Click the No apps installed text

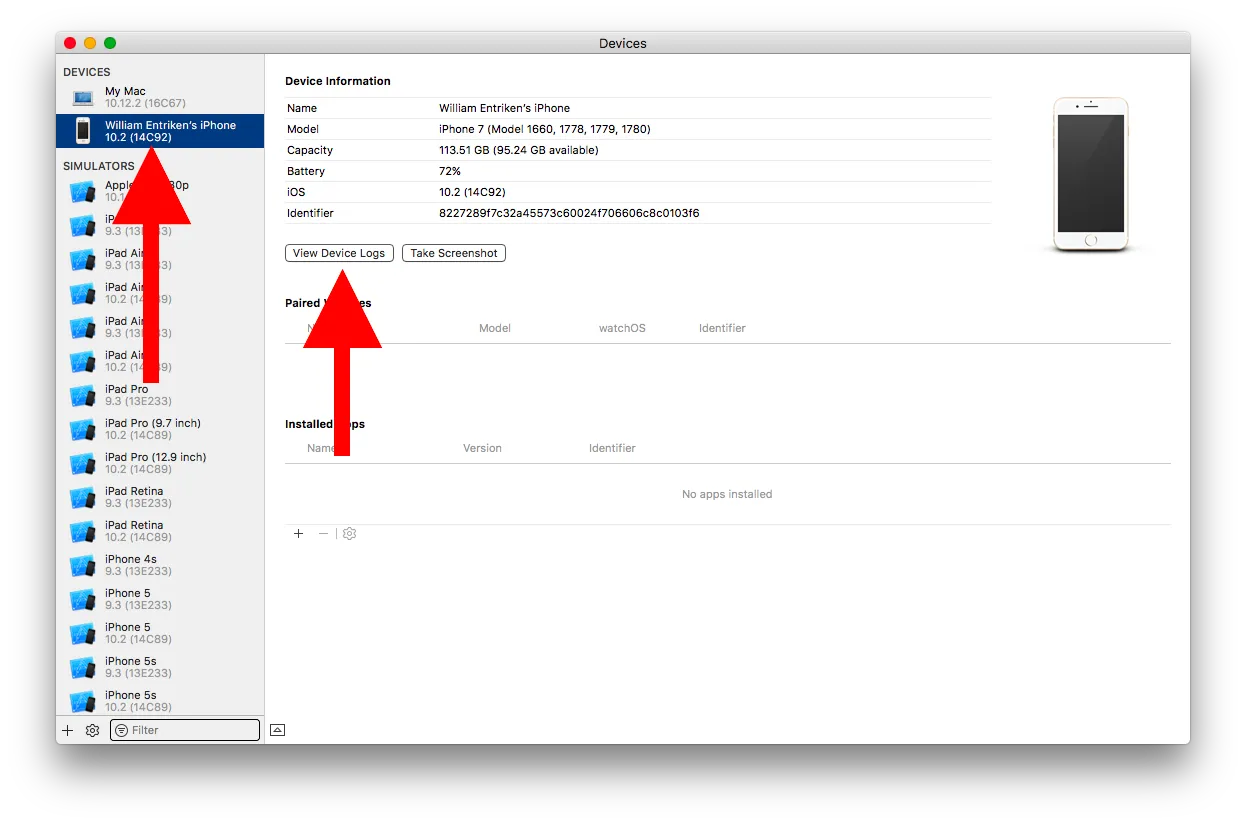point(727,494)
